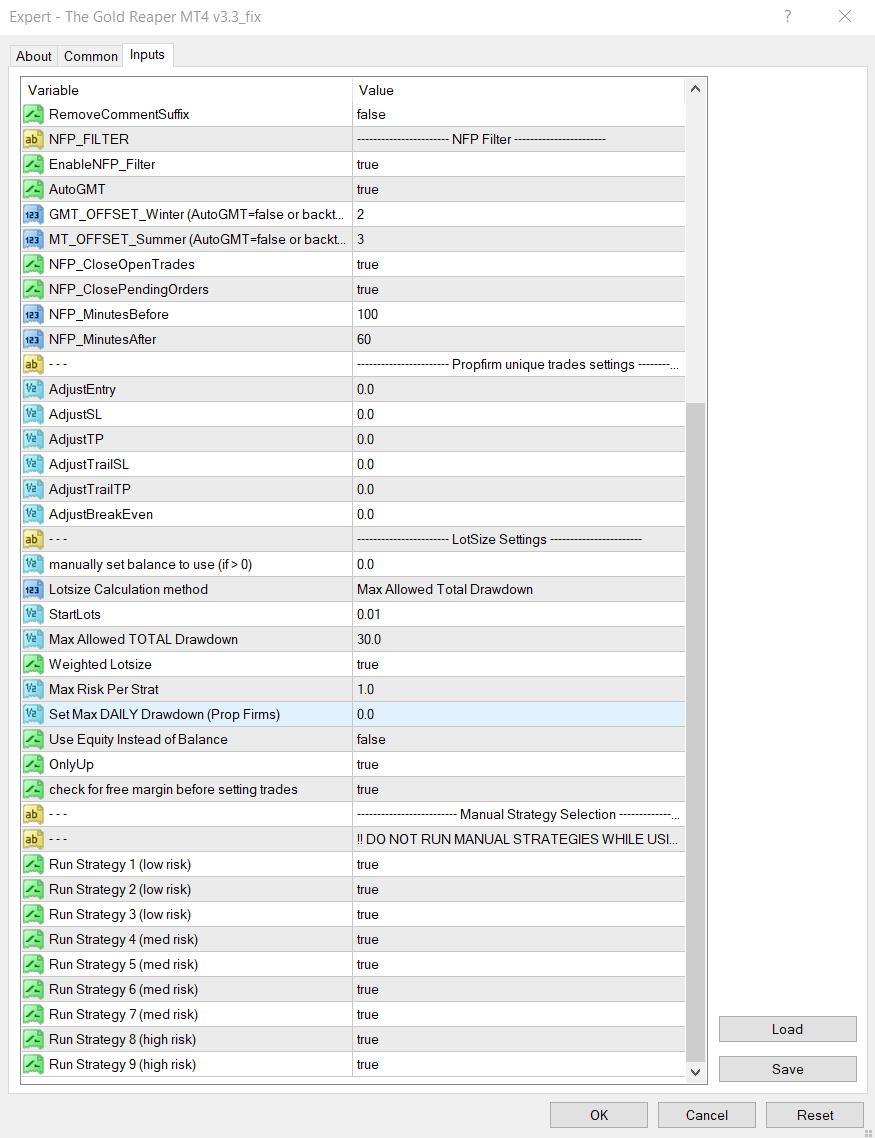875x1138 pixels.
Task: Edit the NFP_MinutesAfter value 60
Action: (519, 340)
